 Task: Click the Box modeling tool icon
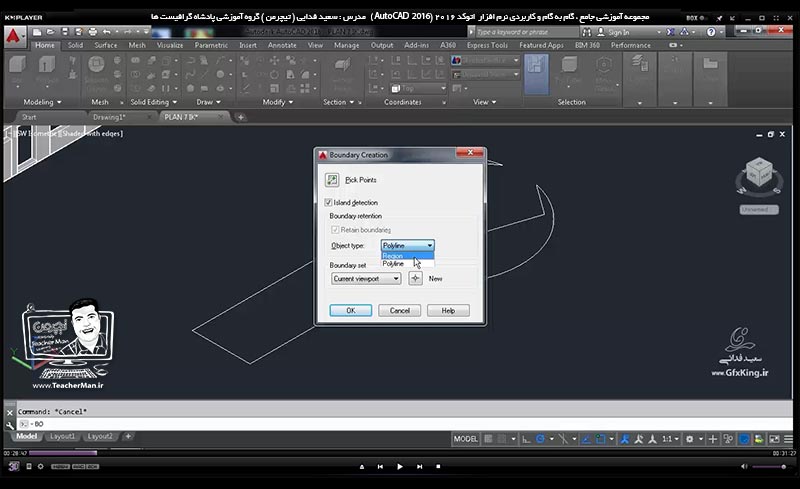[17, 66]
